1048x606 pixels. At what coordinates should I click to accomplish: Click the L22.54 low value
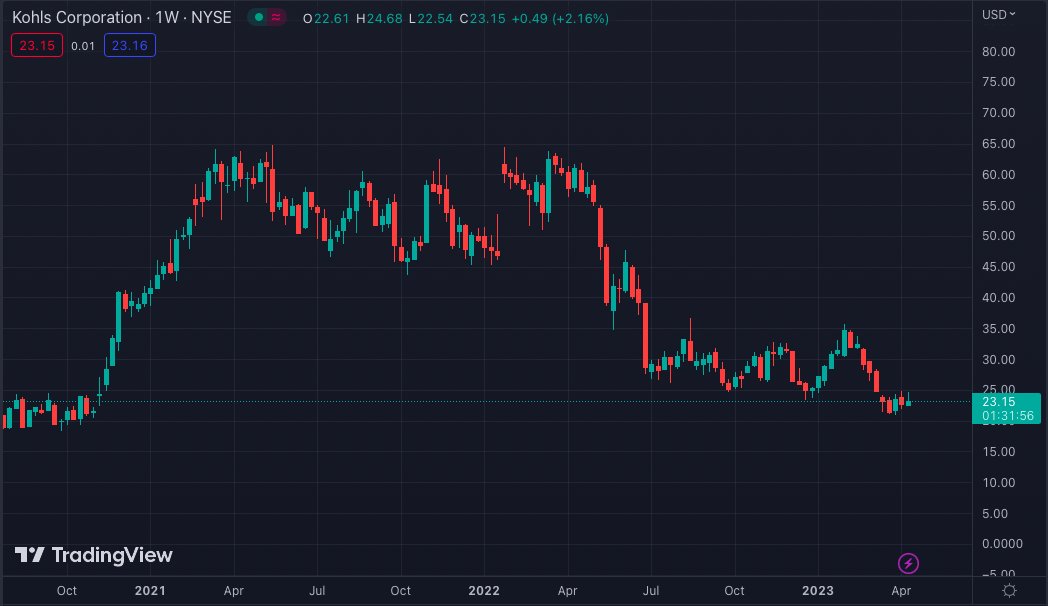point(431,19)
